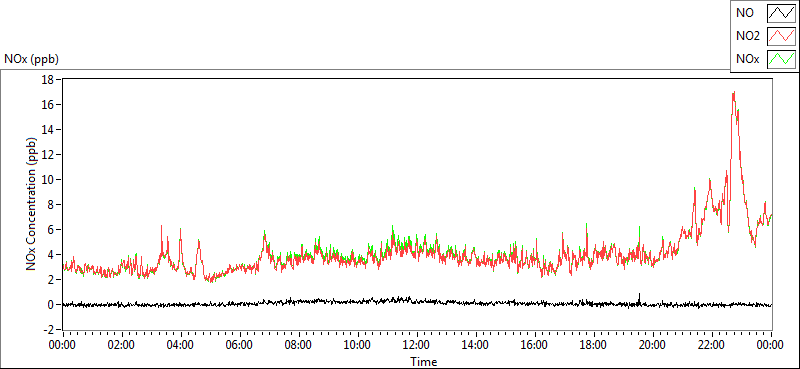Click the 18 maximum y-axis value
Viewport: 800px width, 369px height.
(x=48, y=80)
